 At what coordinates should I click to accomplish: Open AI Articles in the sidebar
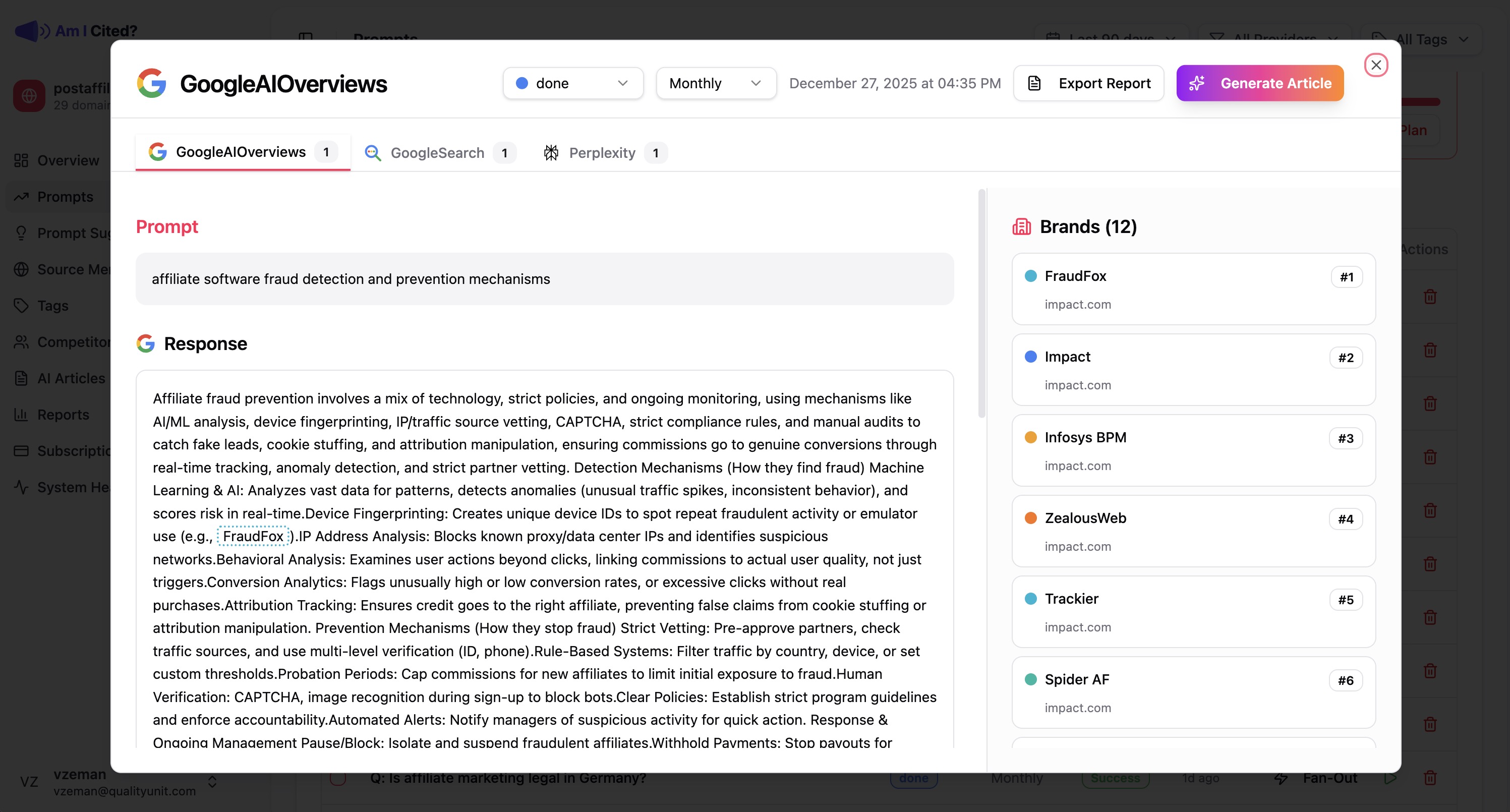click(72, 378)
